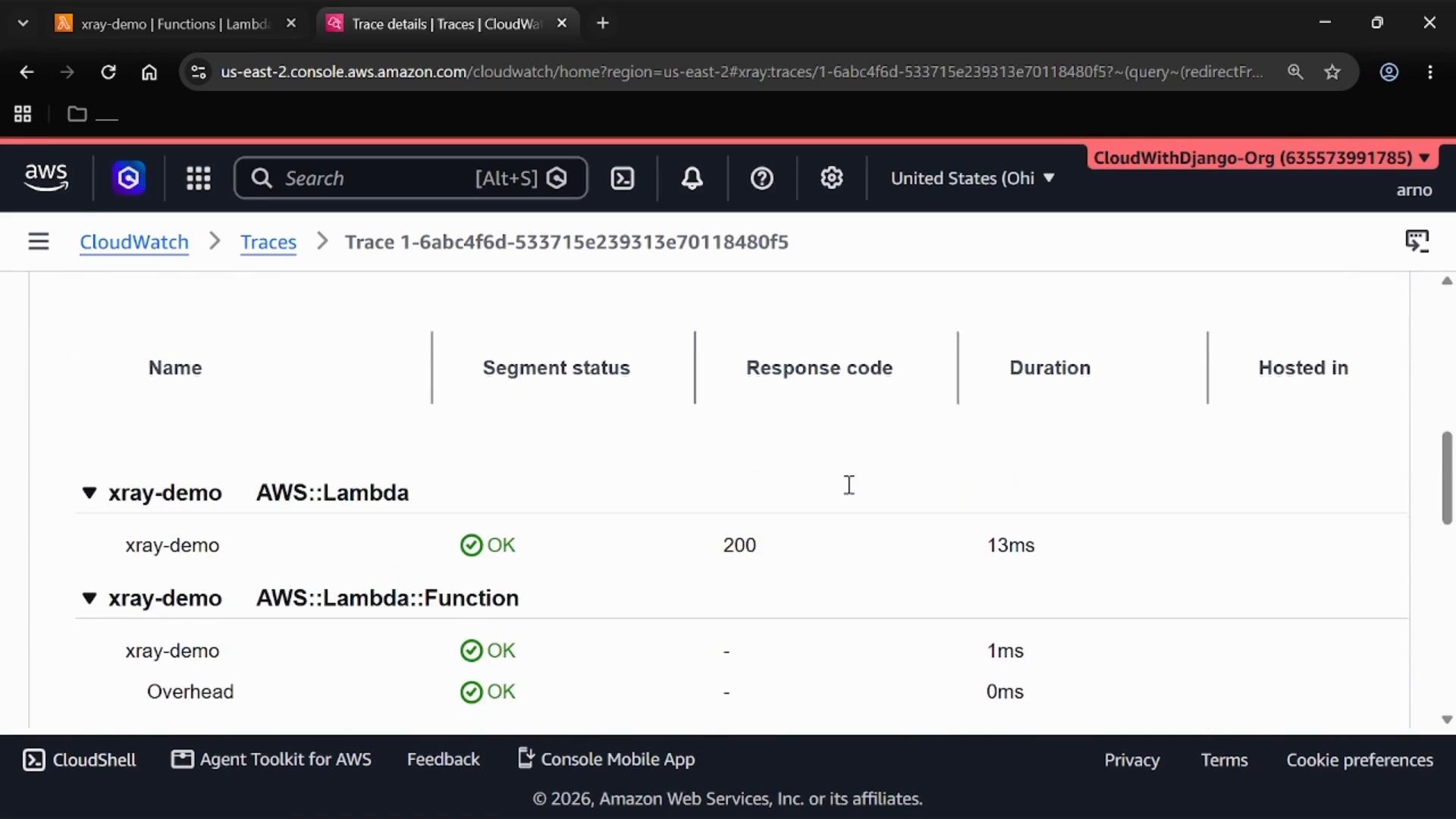Click the Duration column header
This screenshot has height=819, width=1456.
[x=1050, y=368]
